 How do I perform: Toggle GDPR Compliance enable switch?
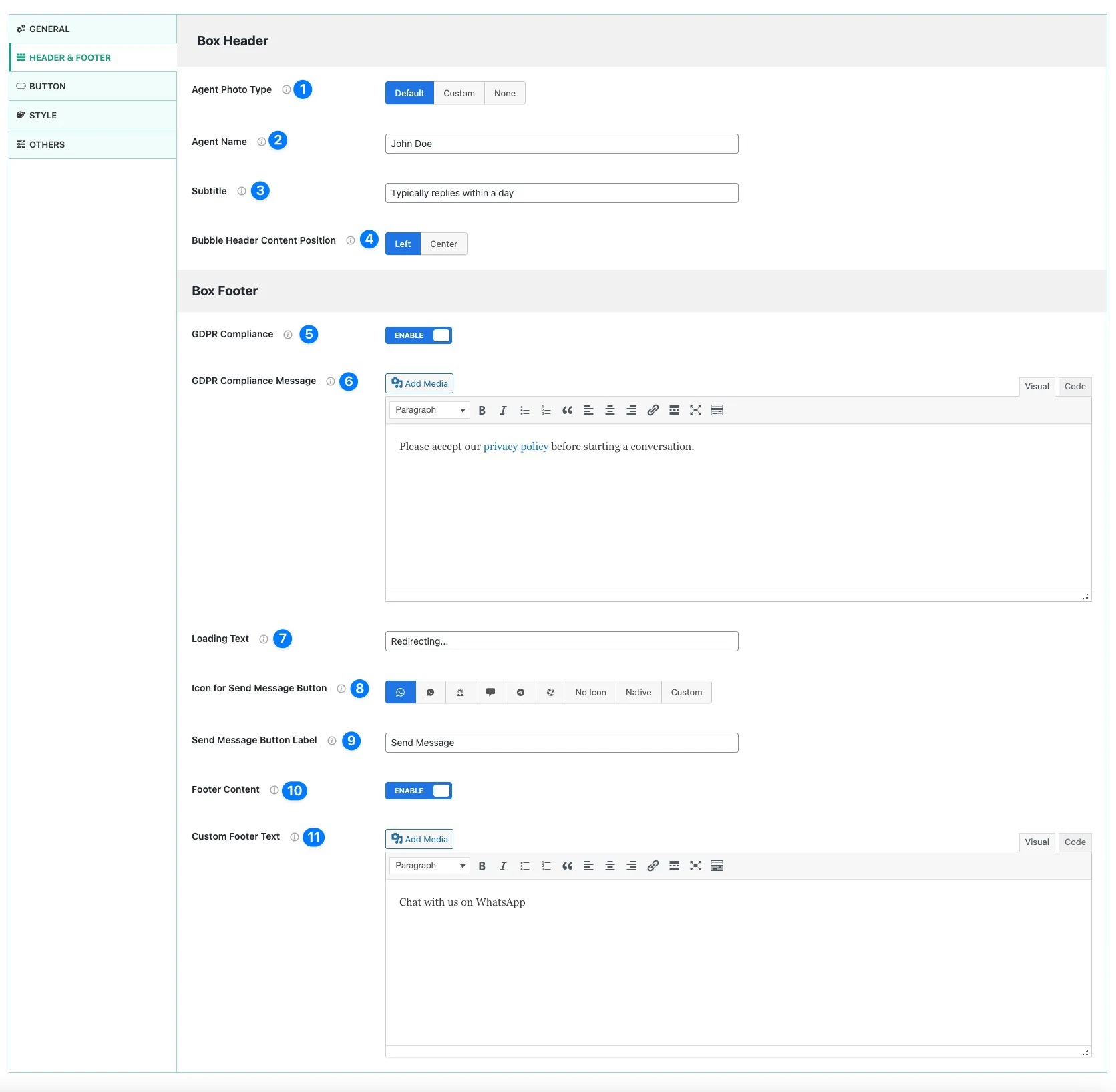(419, 336)
